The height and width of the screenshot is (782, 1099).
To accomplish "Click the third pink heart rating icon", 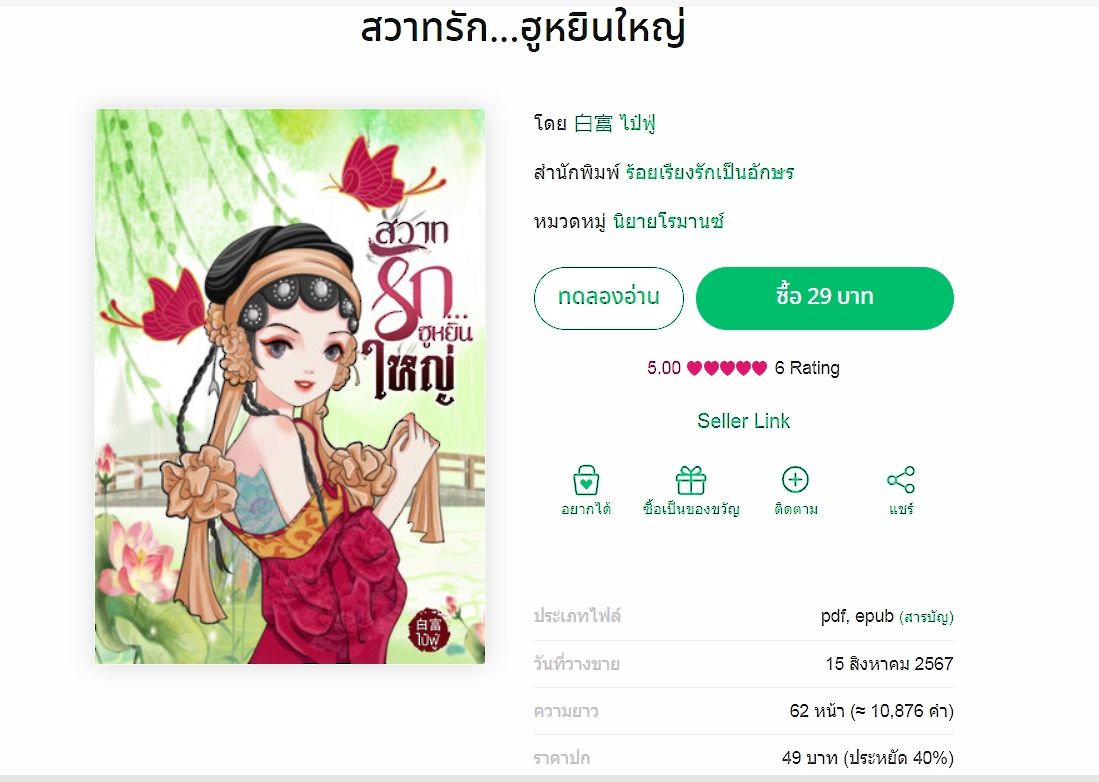I will pyautogui.click(x=727, y=368).
